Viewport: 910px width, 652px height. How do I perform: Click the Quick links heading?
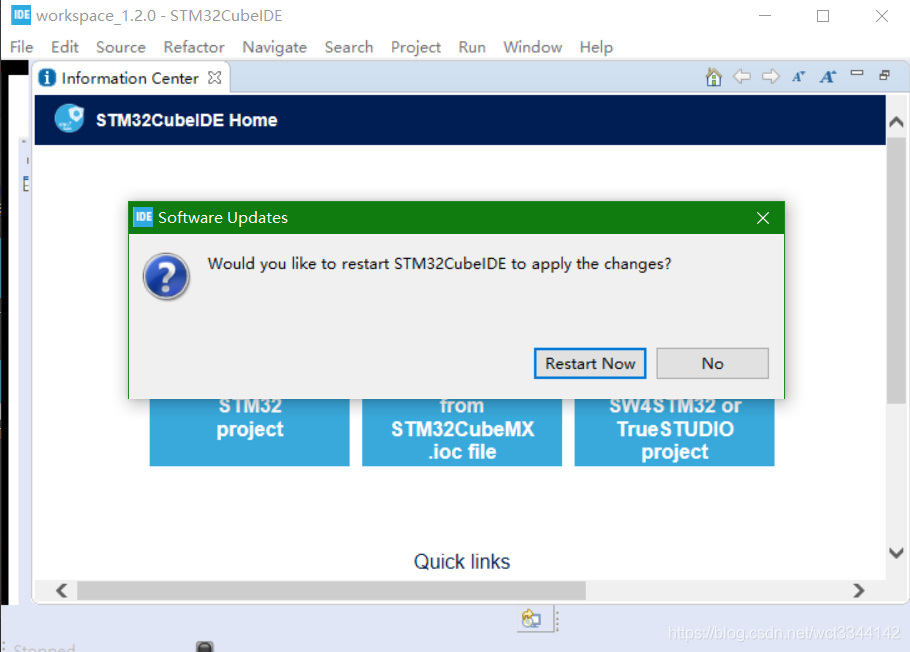(x=462, y=561)
